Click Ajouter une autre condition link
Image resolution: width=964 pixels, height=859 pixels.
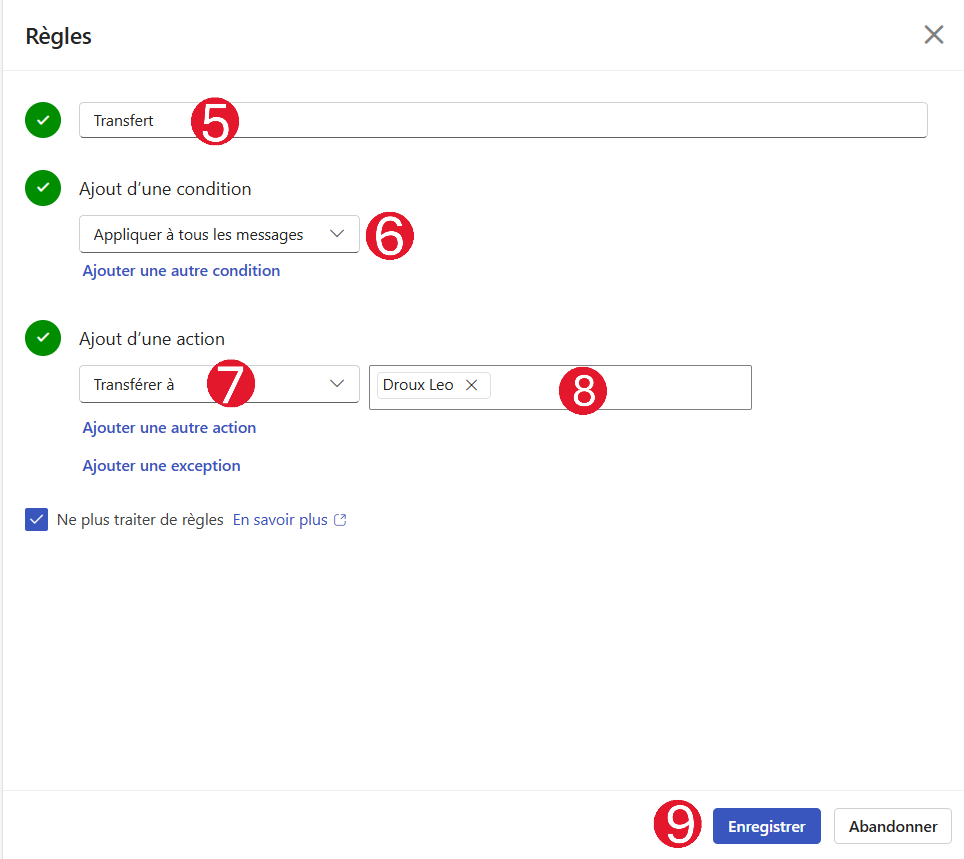point(181,271)
